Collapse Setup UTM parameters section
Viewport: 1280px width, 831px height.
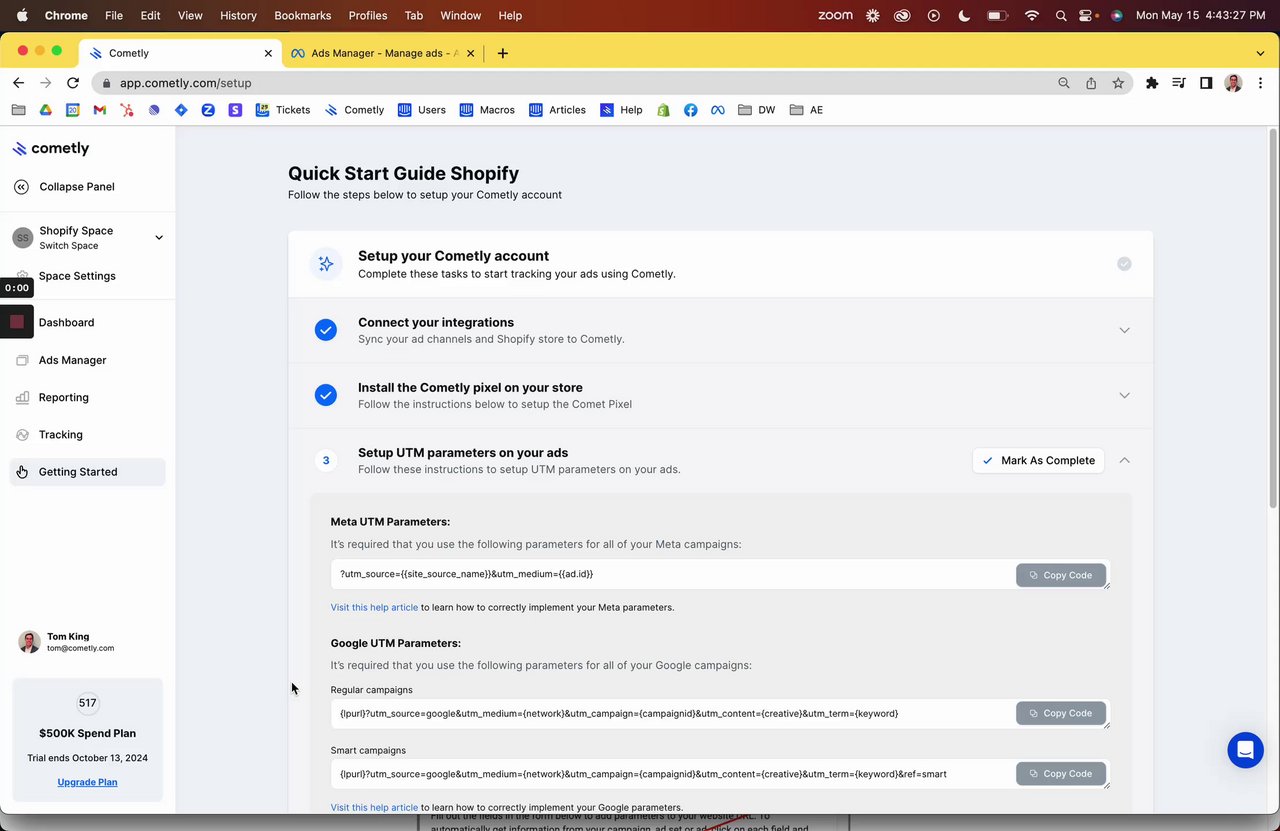pos(1124,460)
